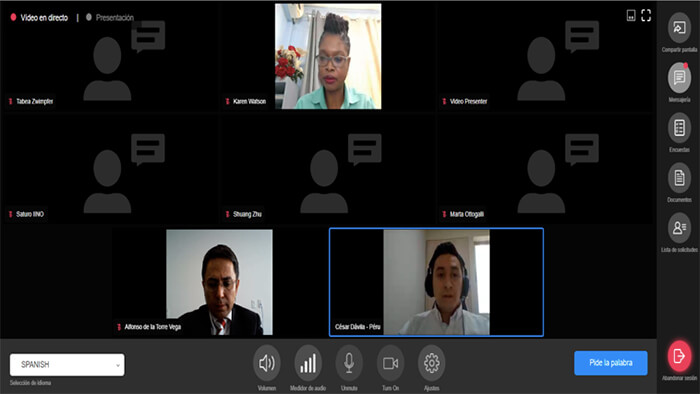Select Karen Watson's video tile
The width and height of the screenshot is (700, 394).
pyautogui.click(x=328, y=56)
